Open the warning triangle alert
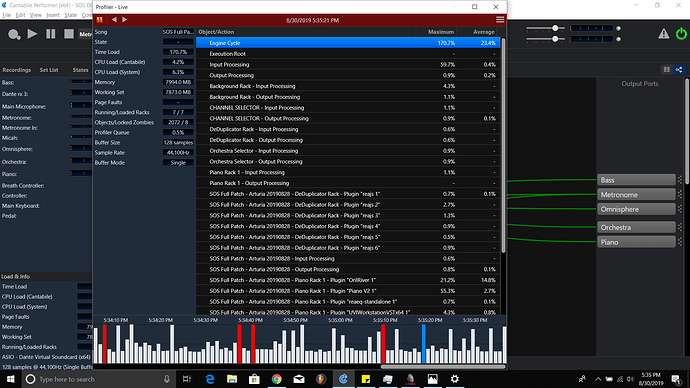This screenshot has height=388, width=690. pyautogui.click(x=664, y=34)
